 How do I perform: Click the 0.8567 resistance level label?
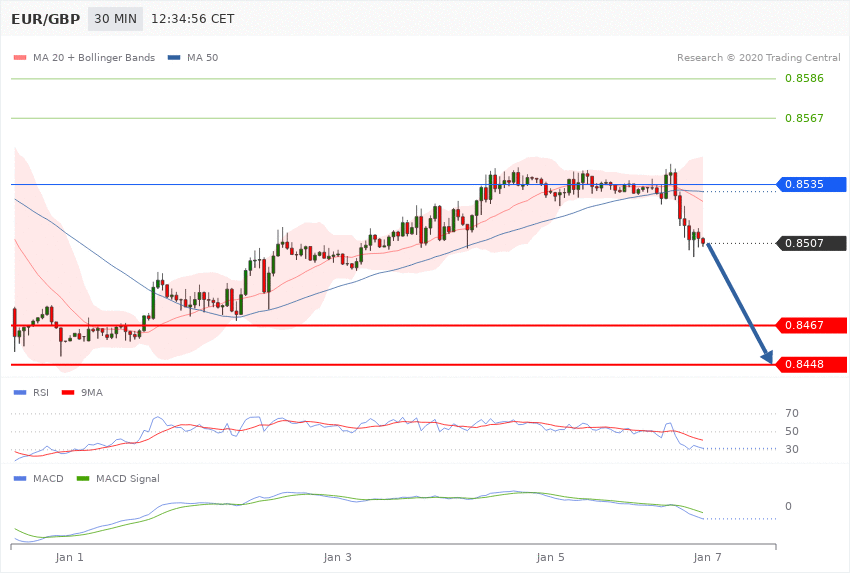click(804, 118)
